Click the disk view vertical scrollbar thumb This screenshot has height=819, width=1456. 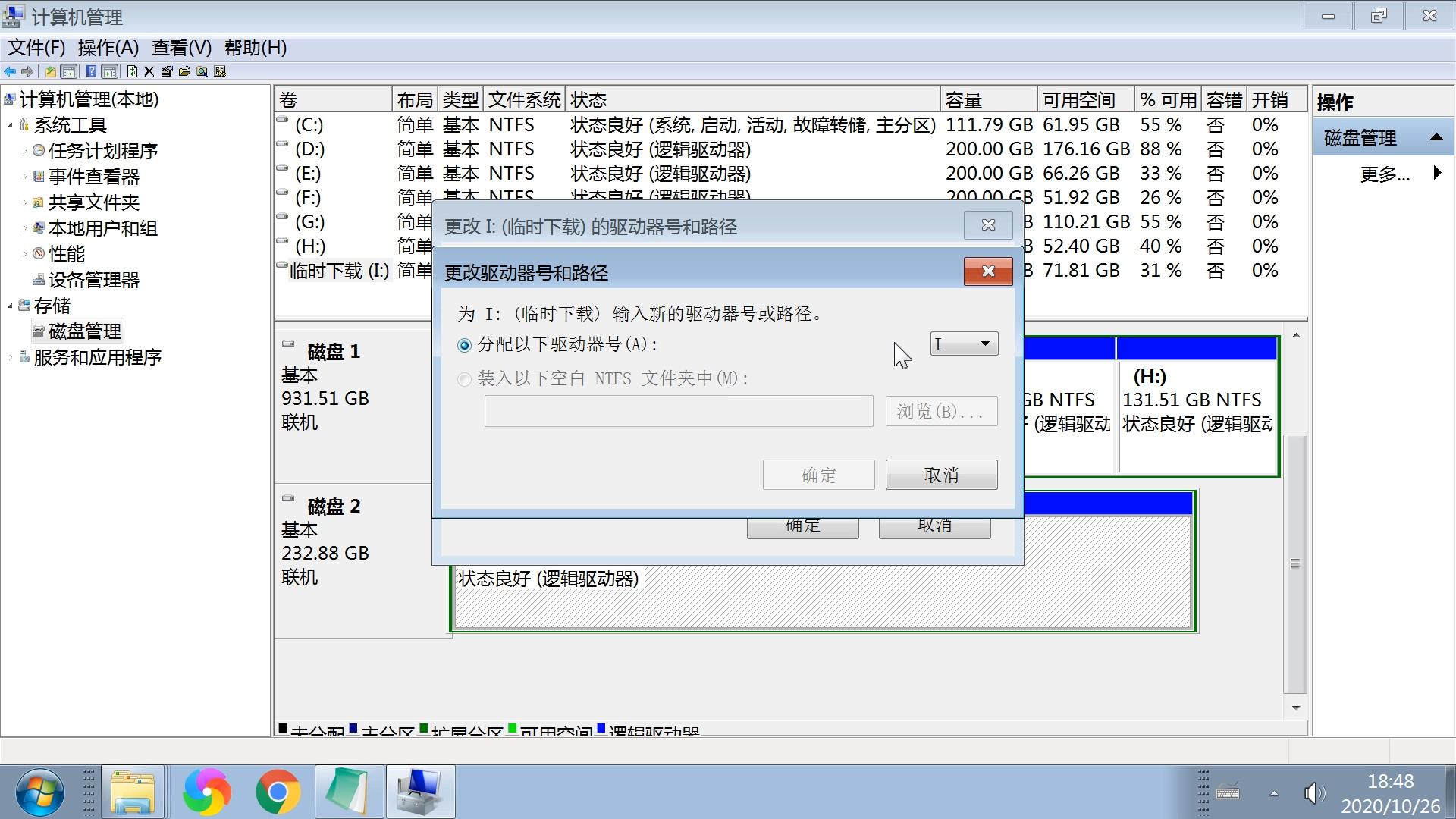click(x=1295, y=563)
